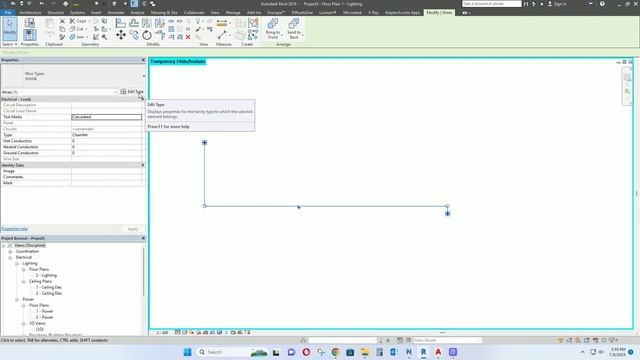Click the Properties help link
Screen dimensions: 640x360
pos(15,229)
